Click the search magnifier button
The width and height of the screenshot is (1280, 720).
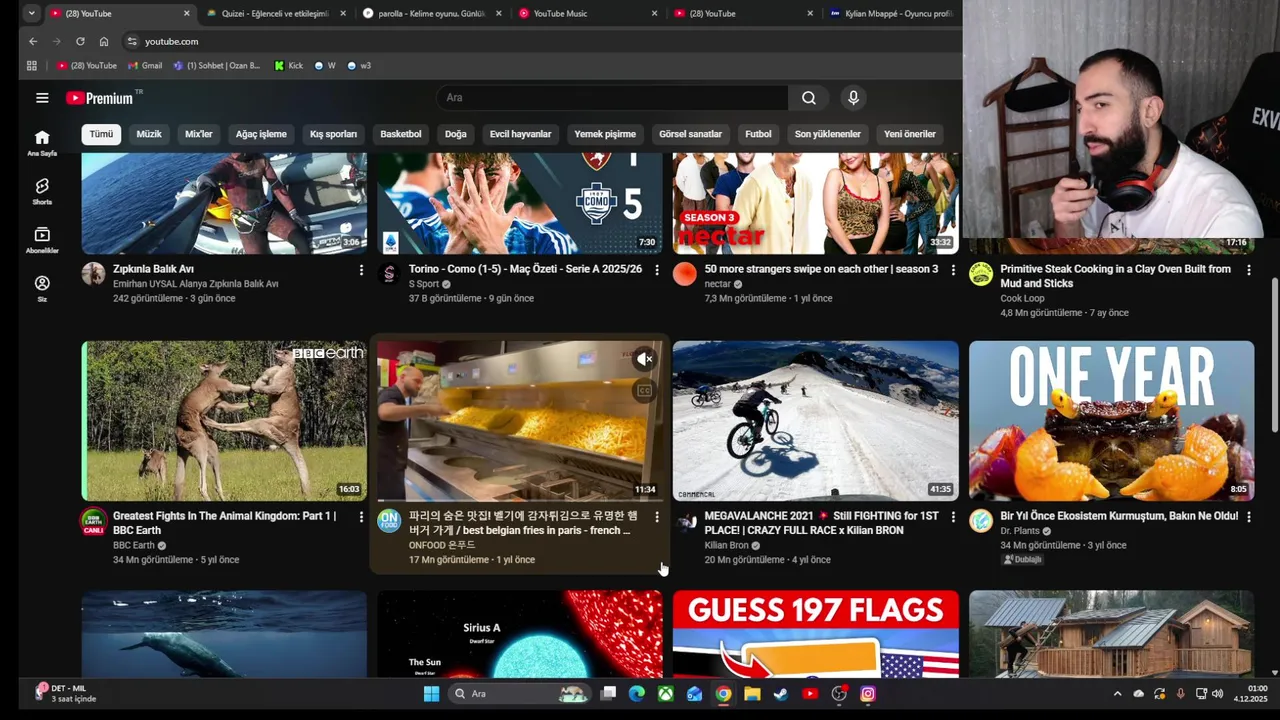click(808, 98)
